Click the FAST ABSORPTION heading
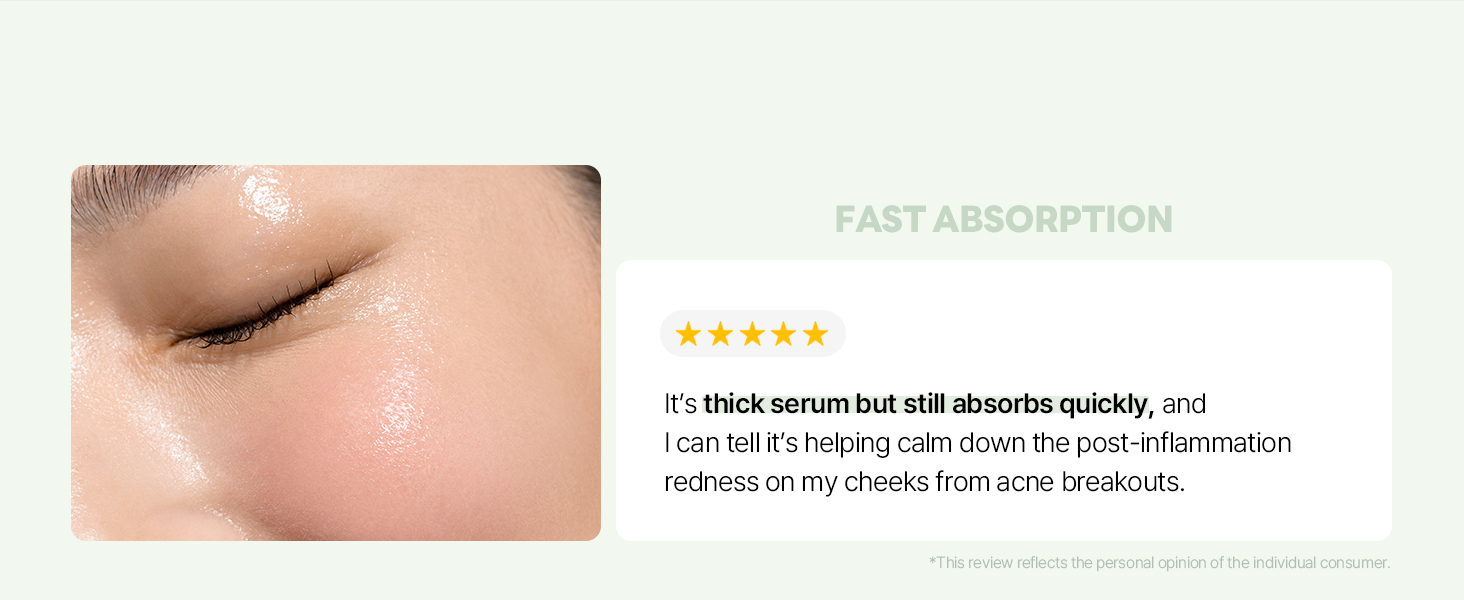 (x=1003, y=219)
